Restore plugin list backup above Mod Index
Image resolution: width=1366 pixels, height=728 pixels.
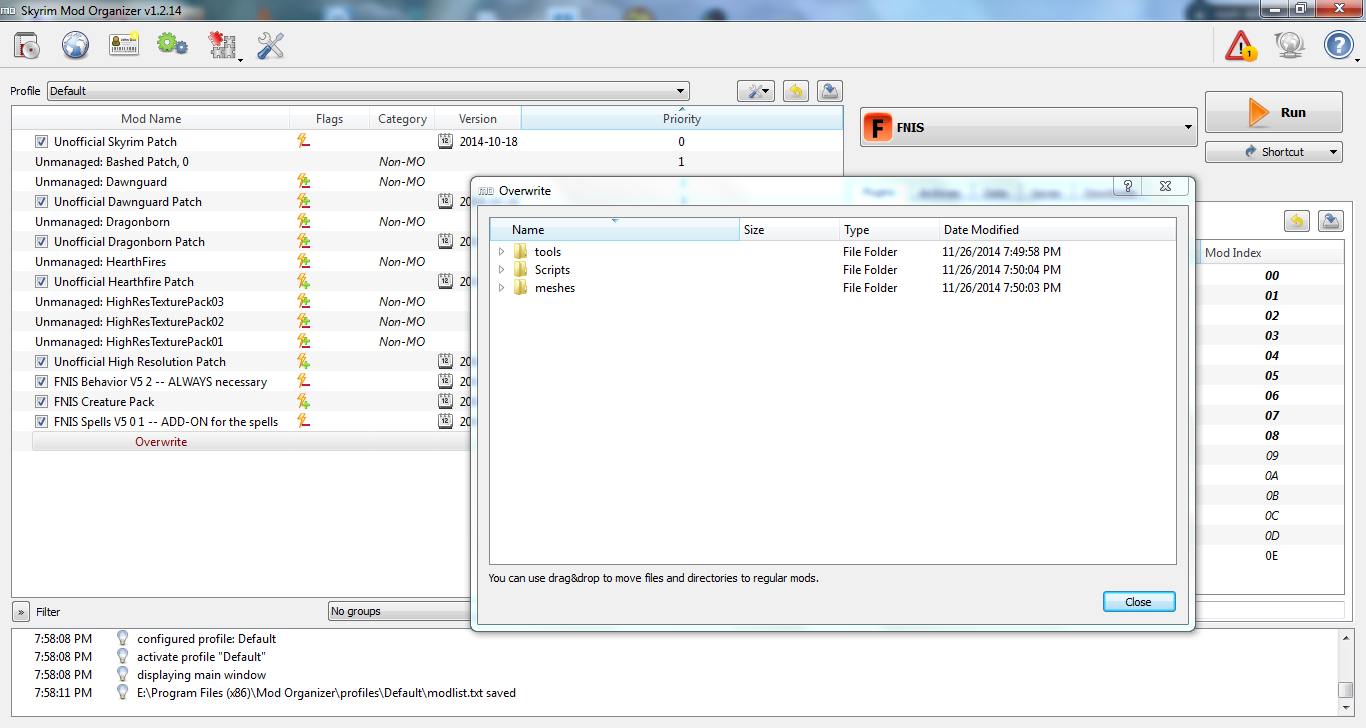[x=1296, y=221]
